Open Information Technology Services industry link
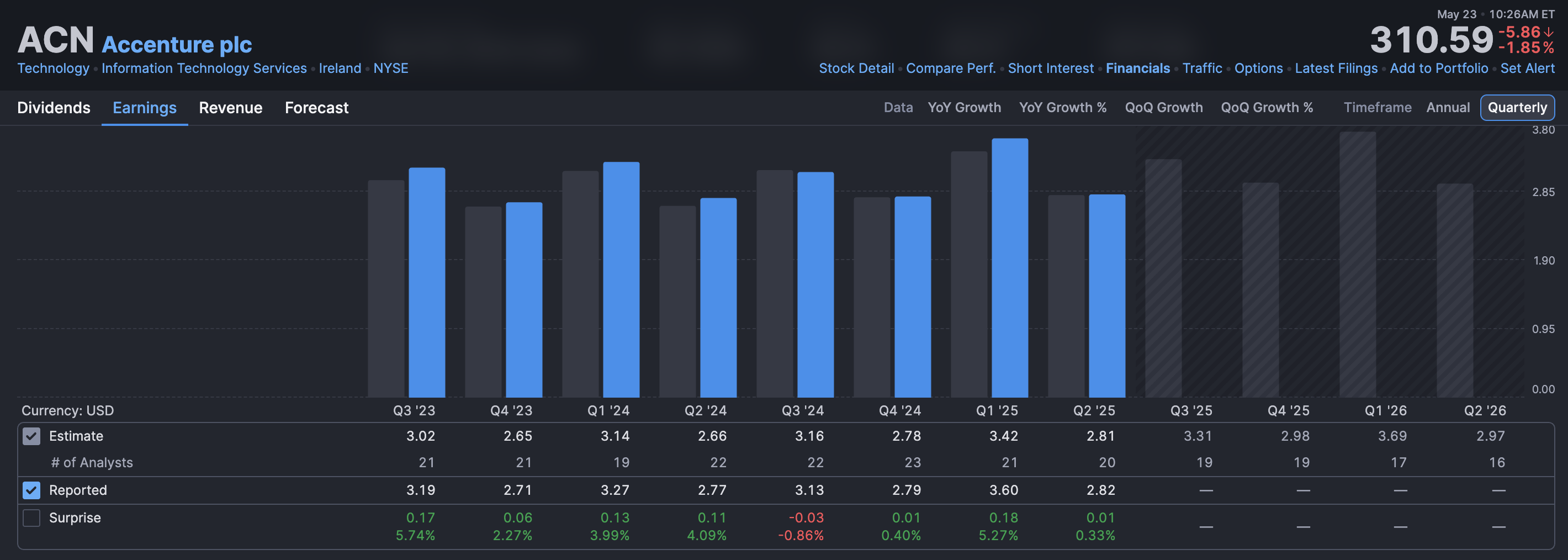The width and height of the screenshot is (1568, 560). click(204, 68)
